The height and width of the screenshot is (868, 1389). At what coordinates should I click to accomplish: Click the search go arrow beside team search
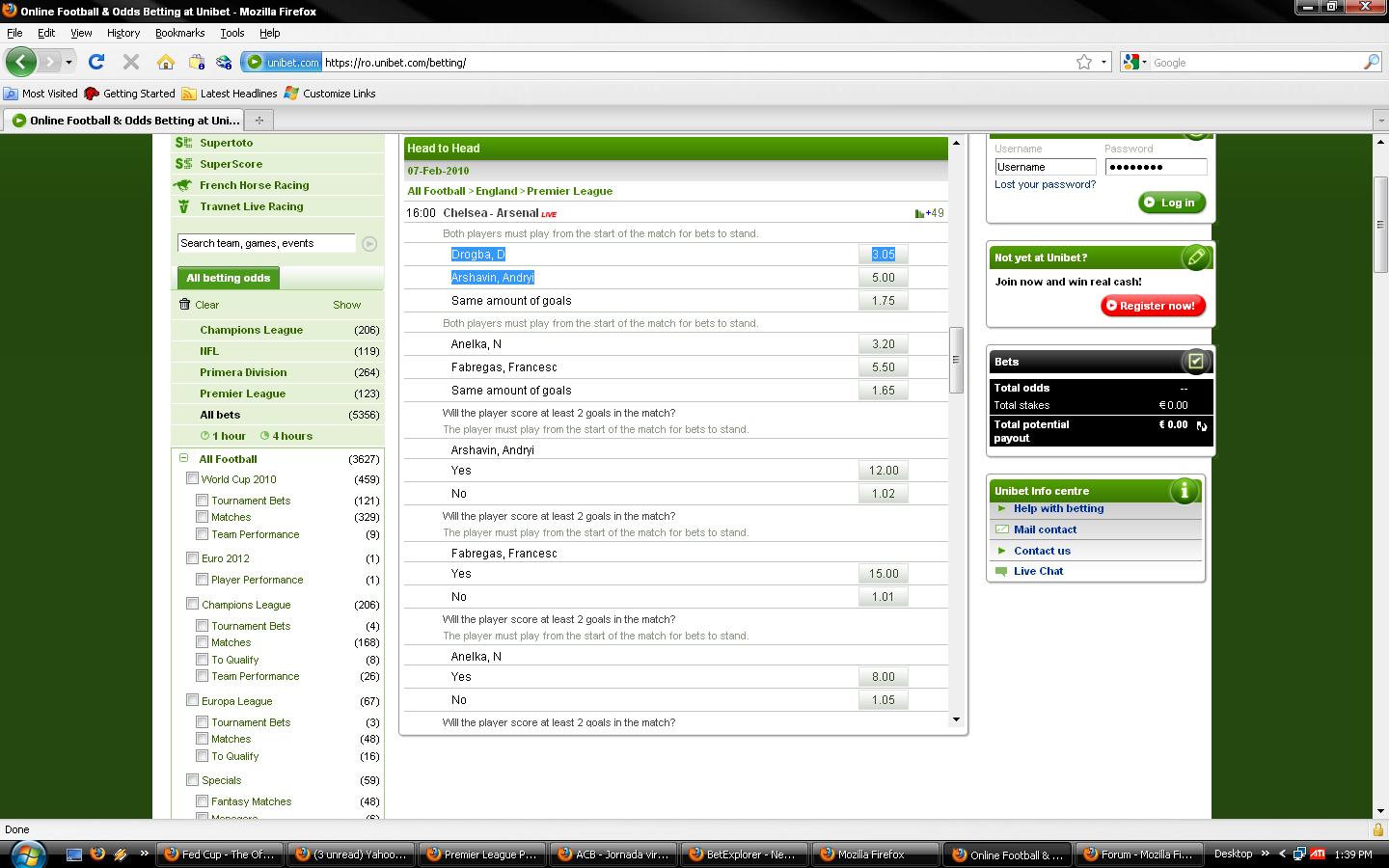[x=369, y=244]
